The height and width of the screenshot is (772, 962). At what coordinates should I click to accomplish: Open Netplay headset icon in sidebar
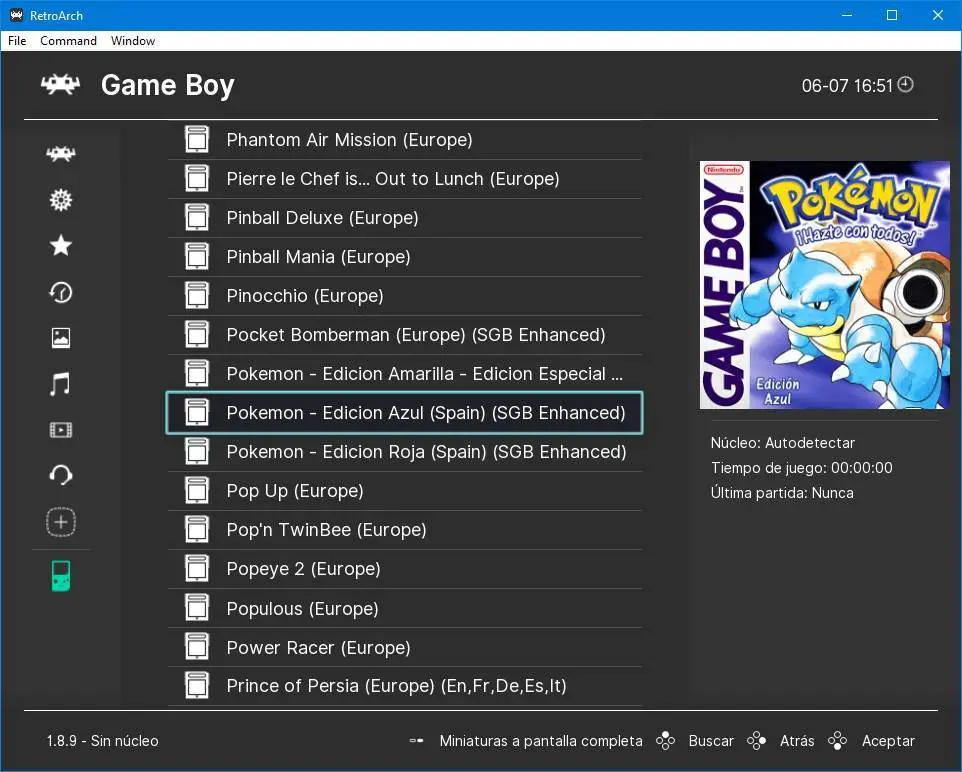click(61, 475)
